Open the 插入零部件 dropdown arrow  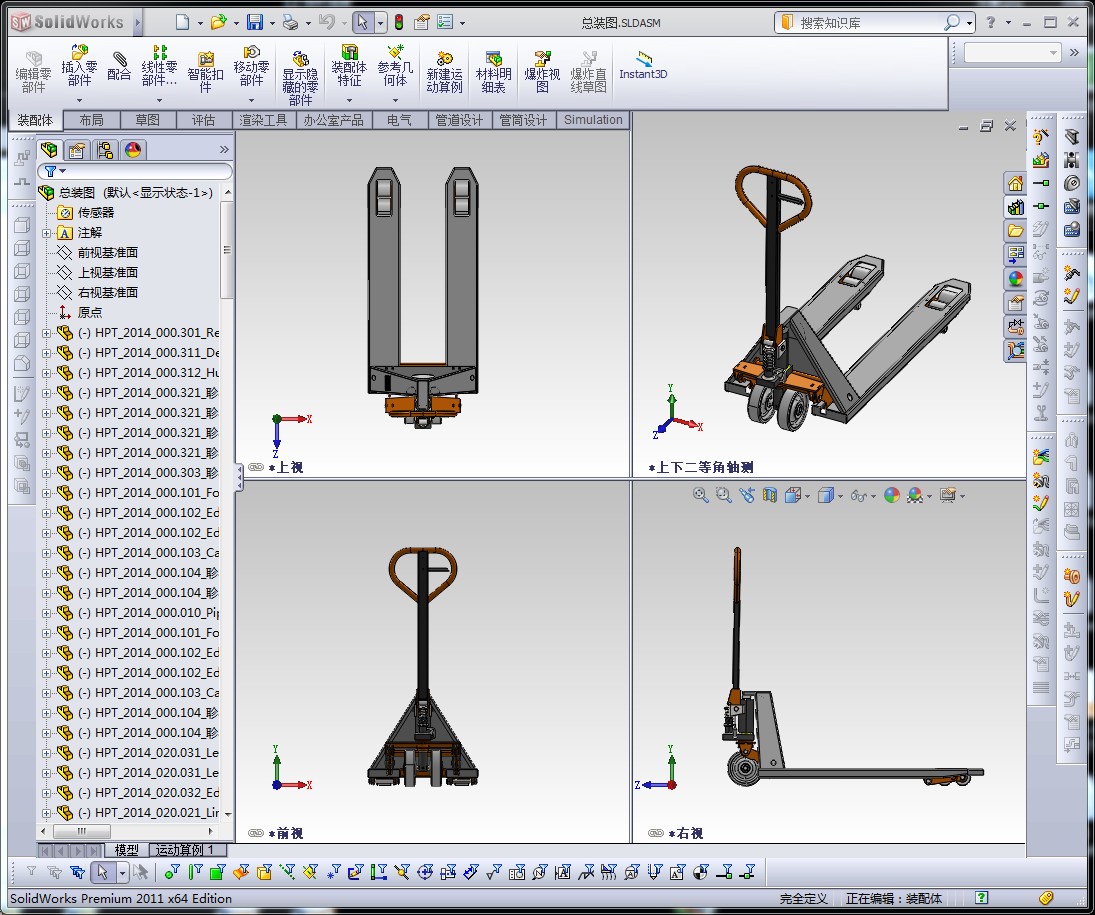[79, 100]
